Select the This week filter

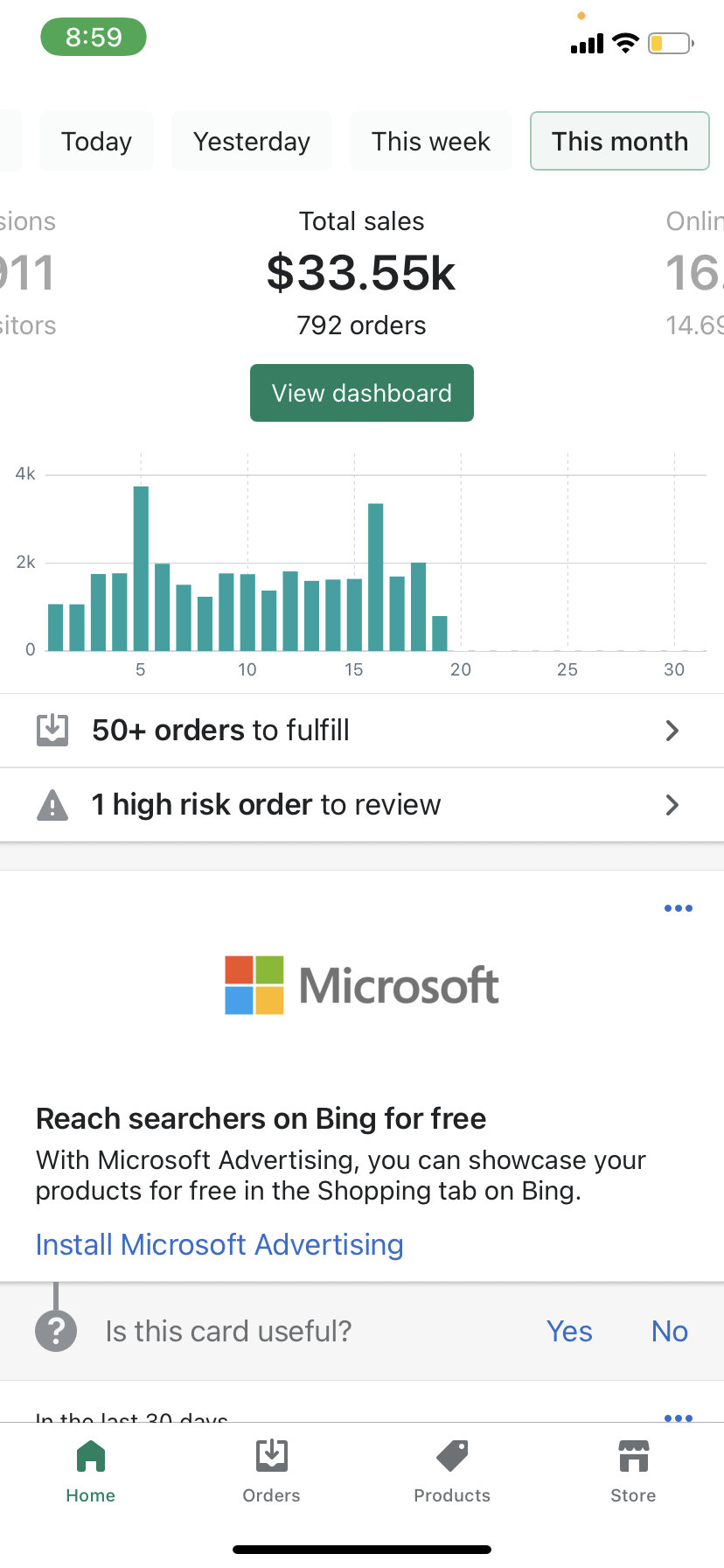point(431,141)
